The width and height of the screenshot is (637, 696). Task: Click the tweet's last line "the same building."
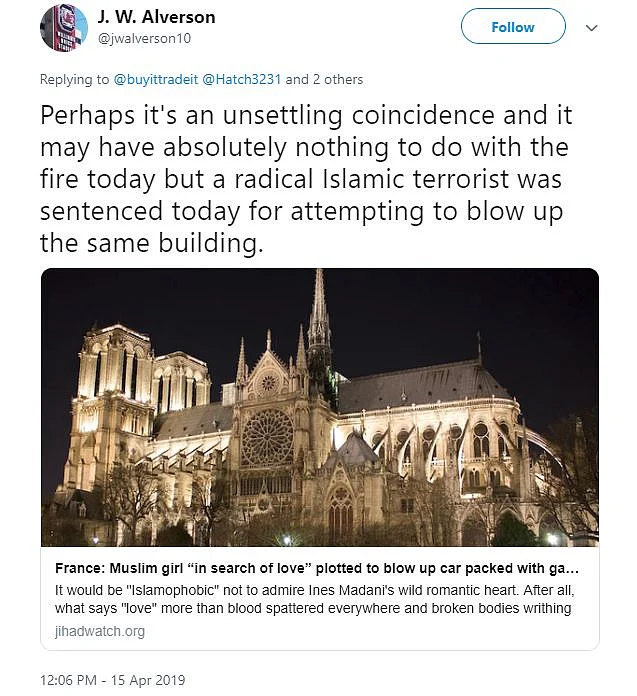tap(152, 243)
